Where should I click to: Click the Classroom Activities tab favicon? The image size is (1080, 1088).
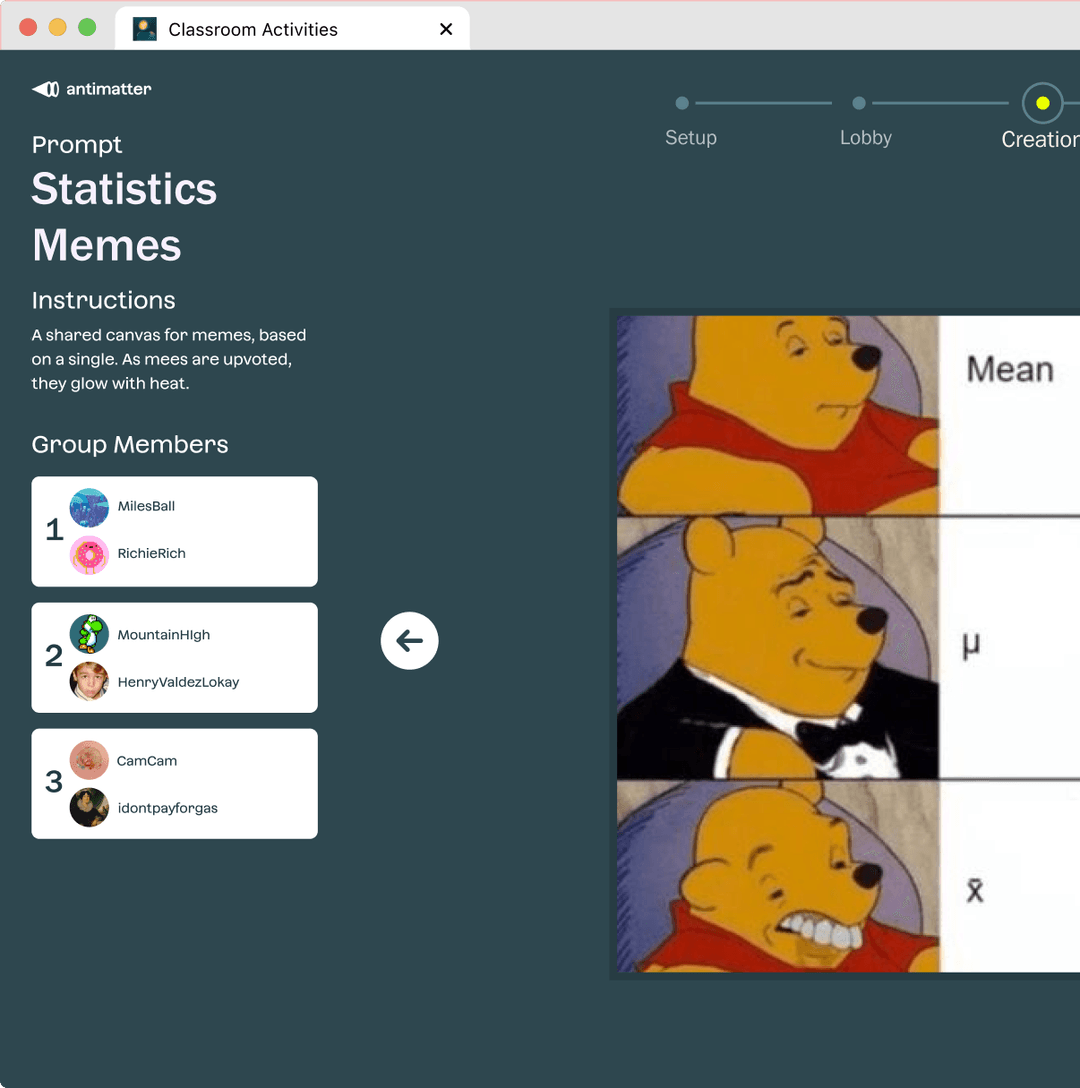(x=144, y=29)
